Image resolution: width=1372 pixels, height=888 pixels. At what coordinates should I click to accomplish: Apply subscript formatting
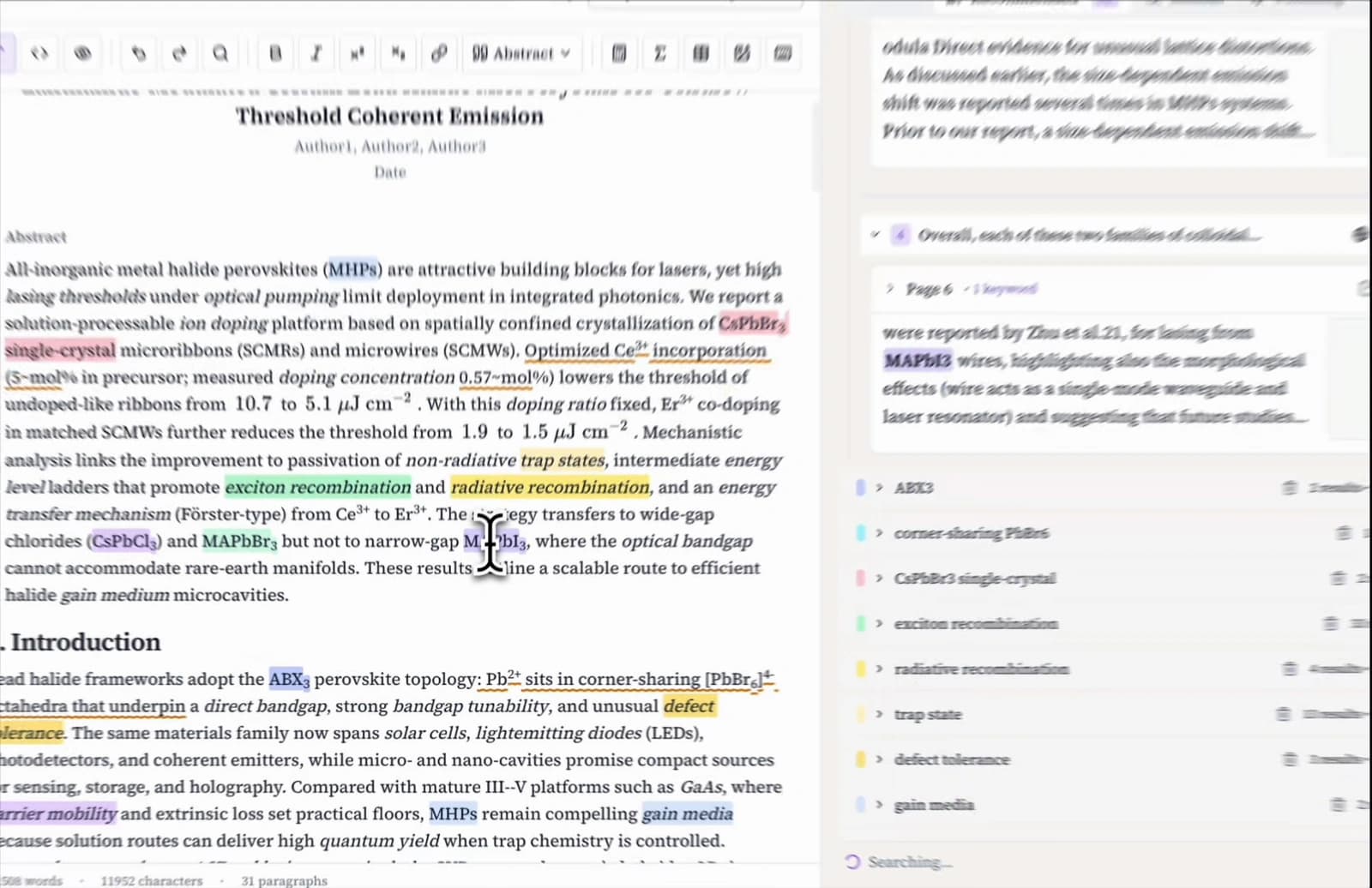point(398,53)
